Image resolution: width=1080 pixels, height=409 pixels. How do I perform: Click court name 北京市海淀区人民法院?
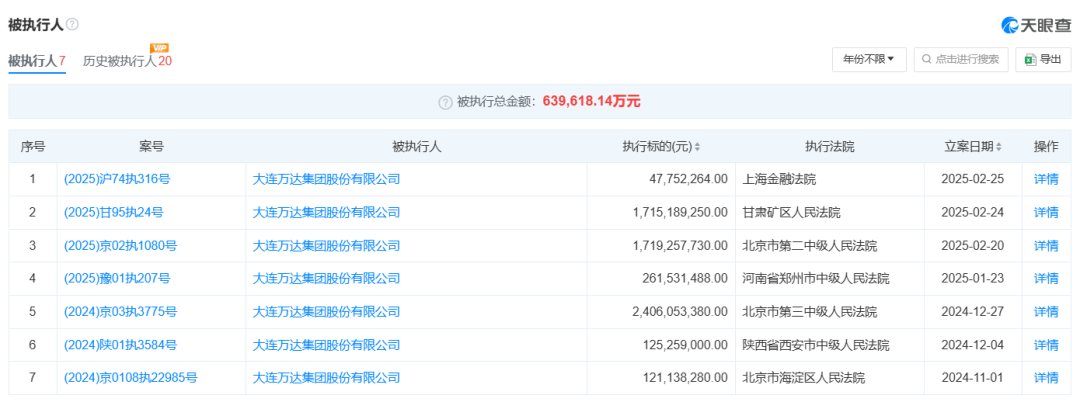coord(803,377)
